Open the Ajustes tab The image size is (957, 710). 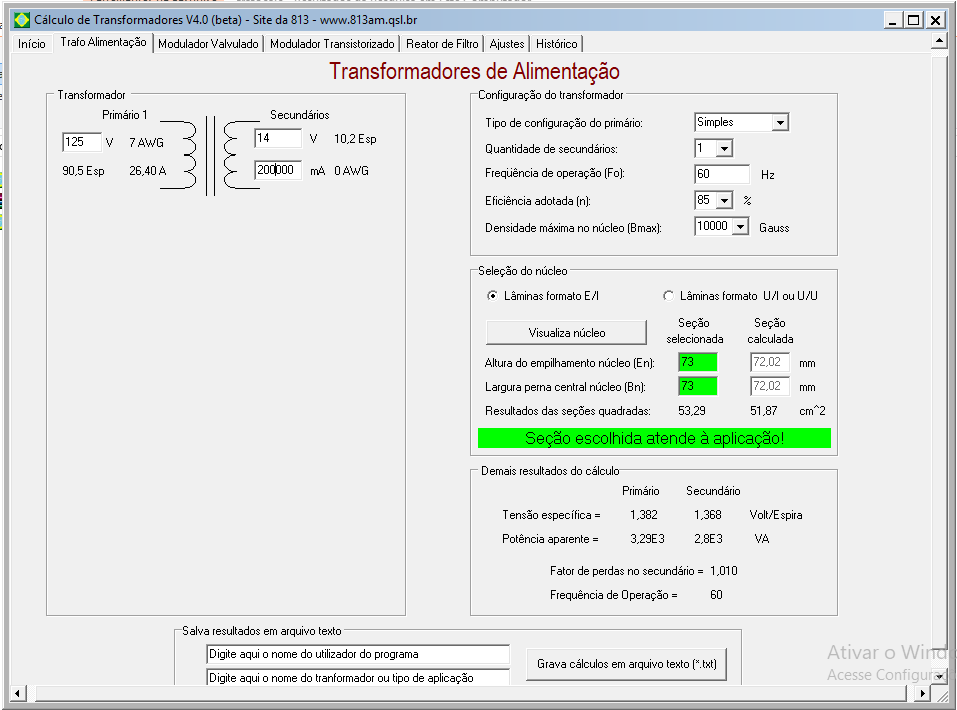(507, 44)
